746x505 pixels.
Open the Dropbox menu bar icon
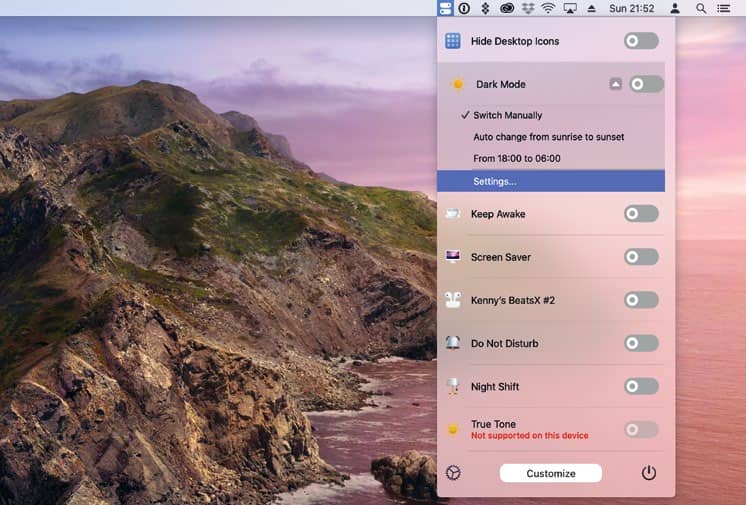528,8
